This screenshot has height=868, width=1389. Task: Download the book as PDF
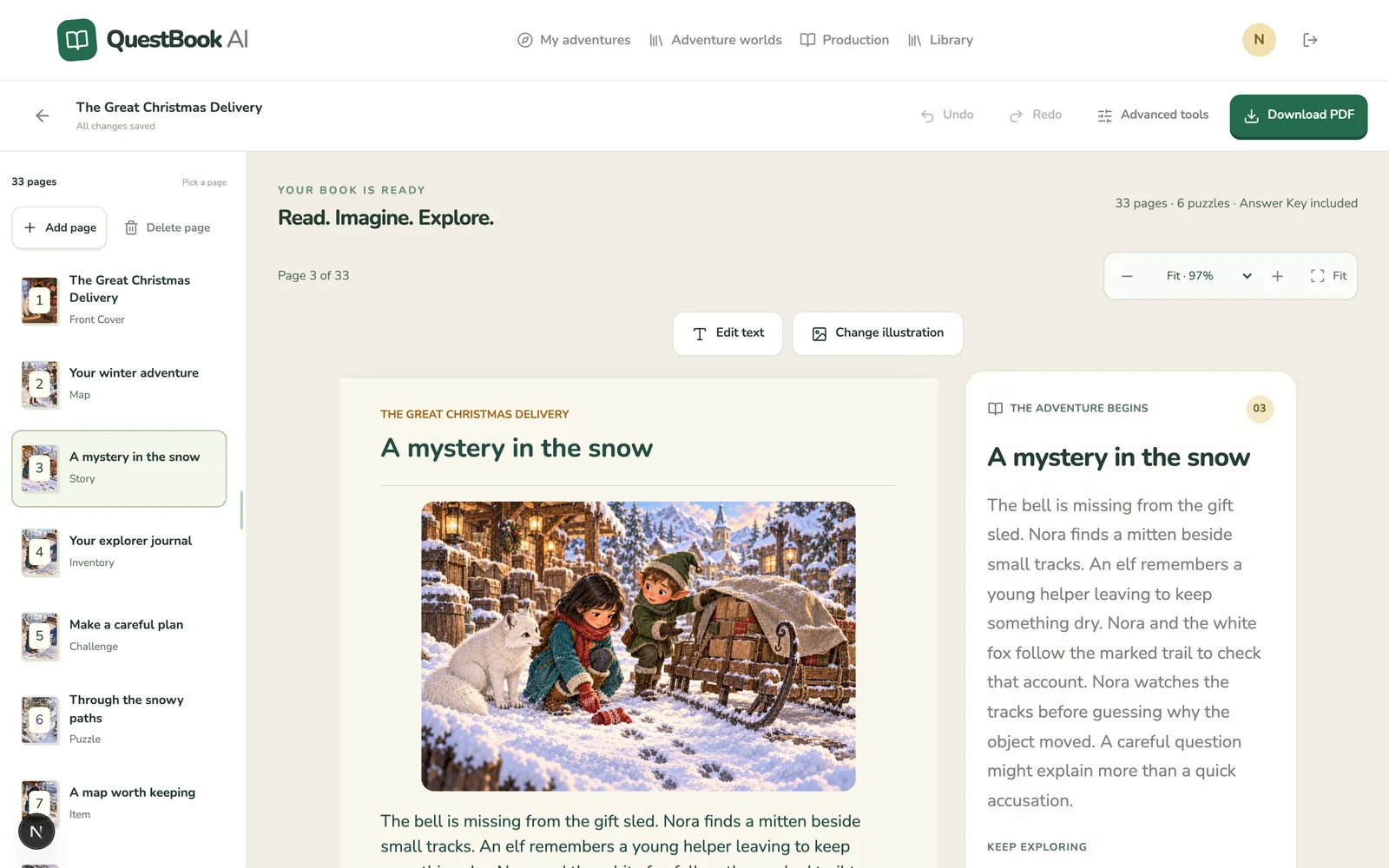[x=1299, y=115]
